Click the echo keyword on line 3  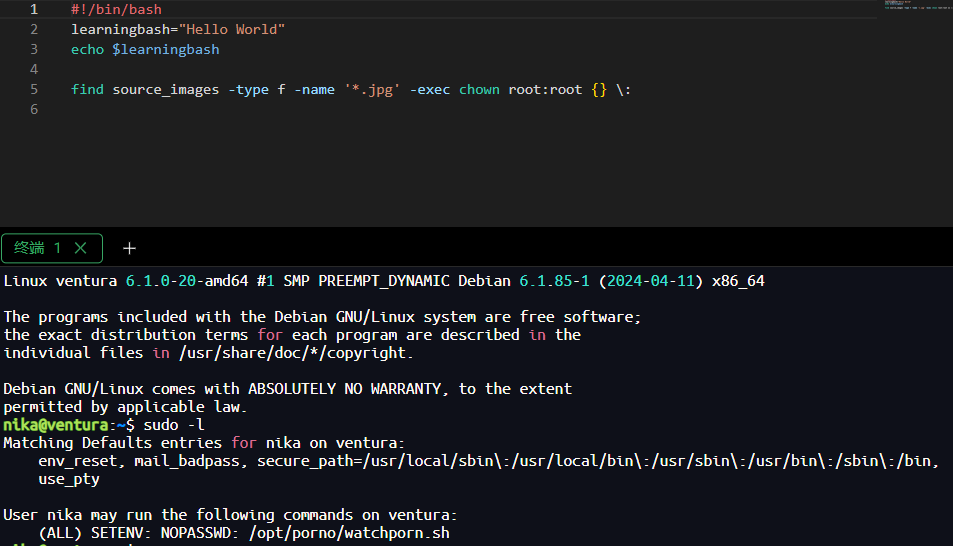[x=88, y=49]
